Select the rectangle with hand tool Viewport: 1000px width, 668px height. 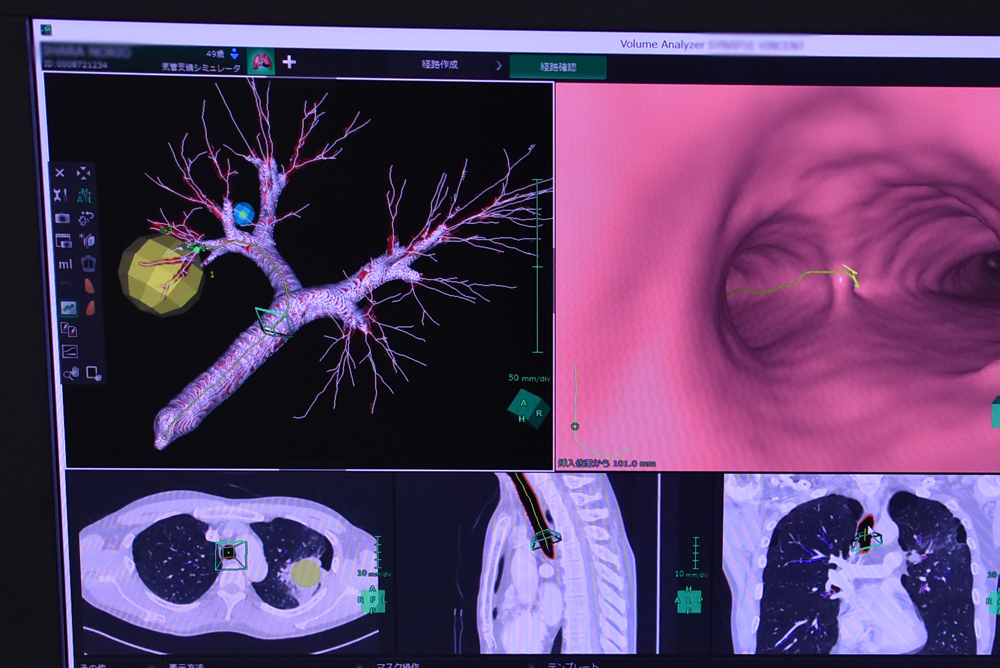(94, 373)
